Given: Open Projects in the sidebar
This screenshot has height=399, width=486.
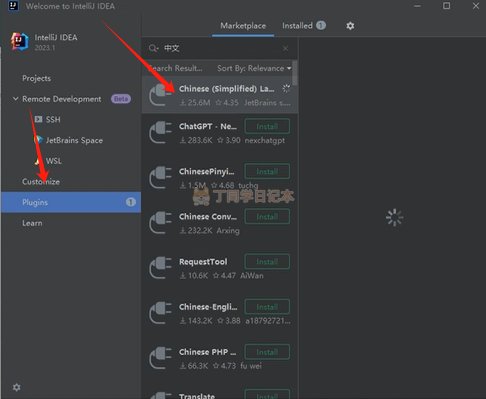Looking at the screenshot, I should coord(37,78).
